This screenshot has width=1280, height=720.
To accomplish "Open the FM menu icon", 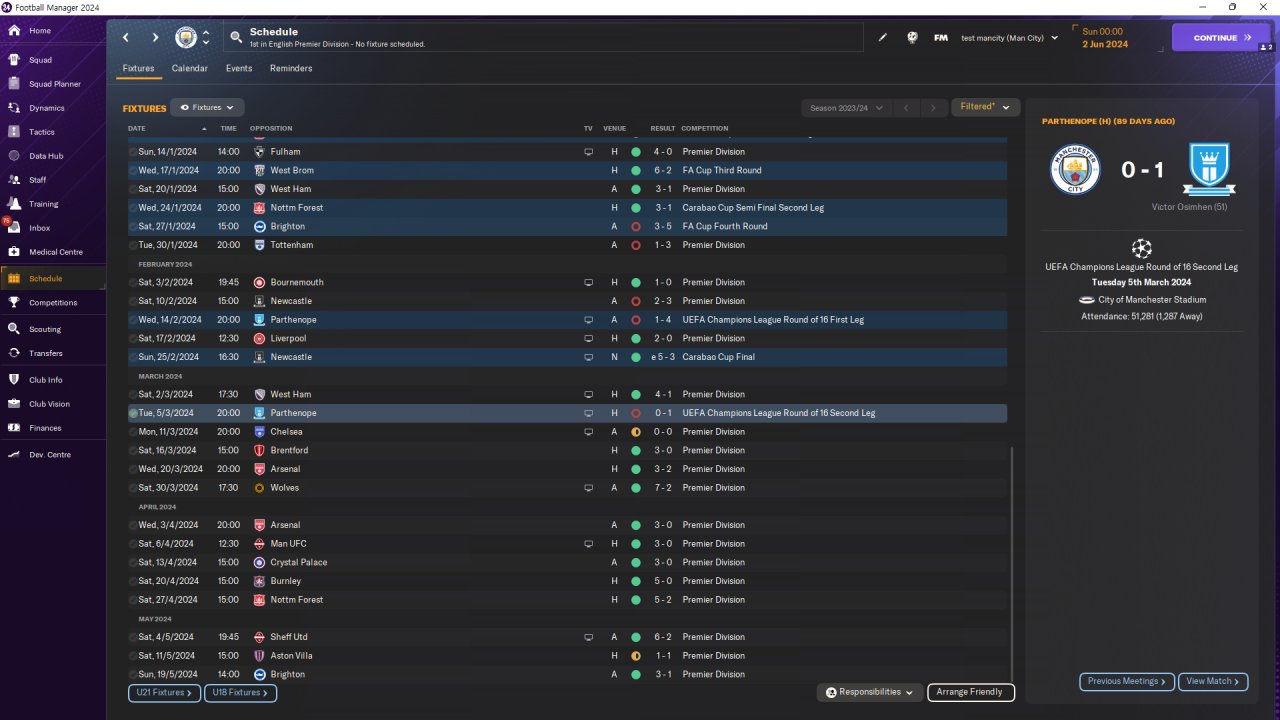I will click(941, 38).
